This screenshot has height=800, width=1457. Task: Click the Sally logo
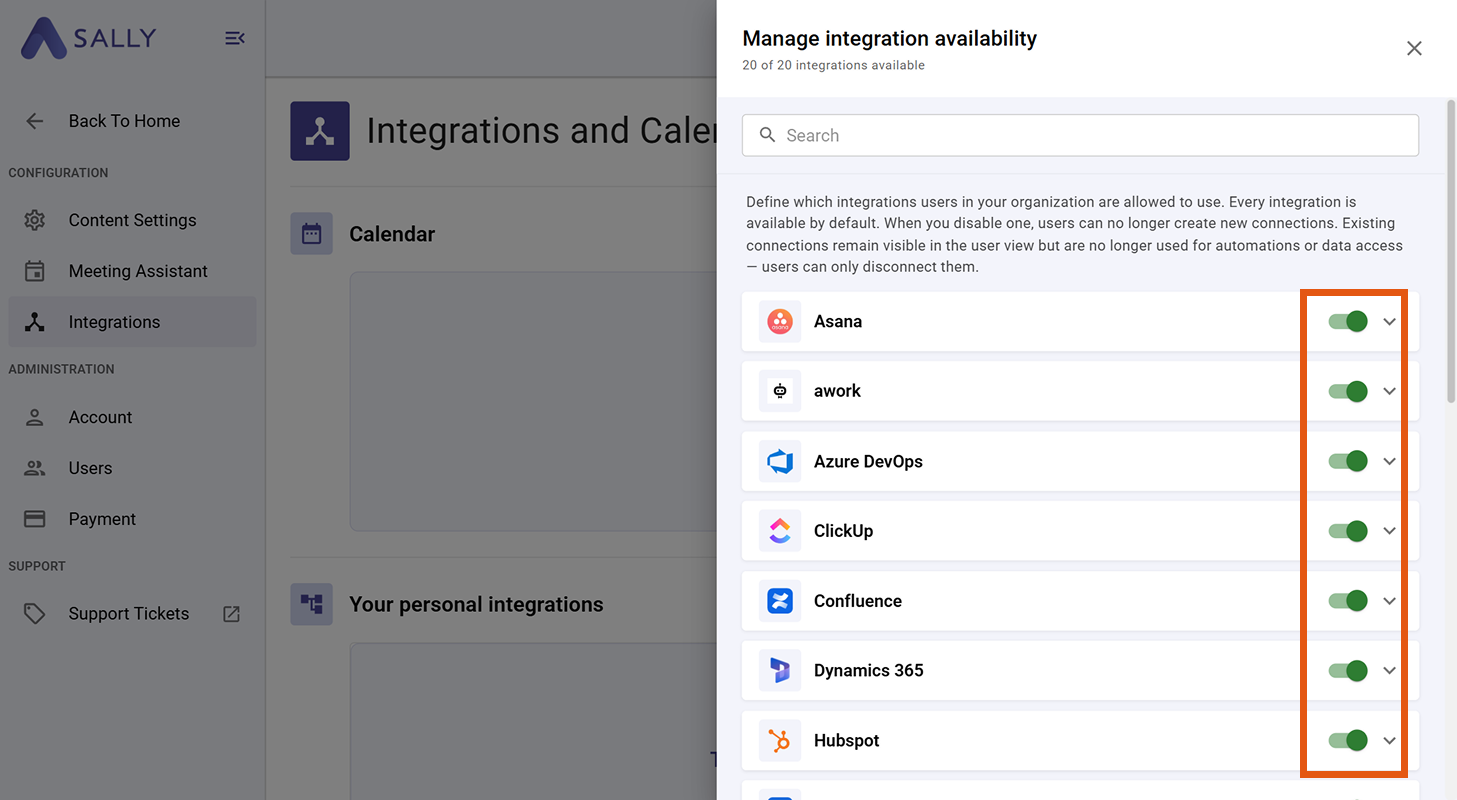click(88, 38)
